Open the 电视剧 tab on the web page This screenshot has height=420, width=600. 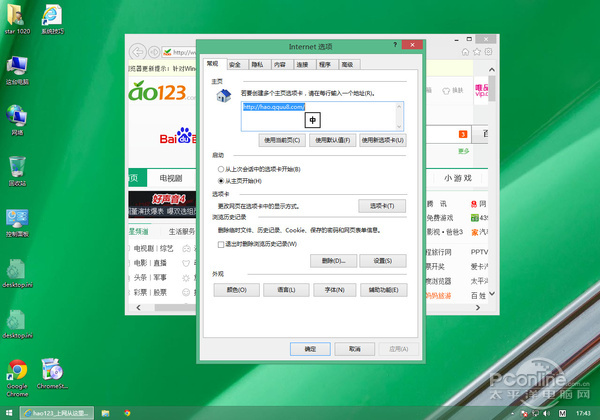coord(171,178)
